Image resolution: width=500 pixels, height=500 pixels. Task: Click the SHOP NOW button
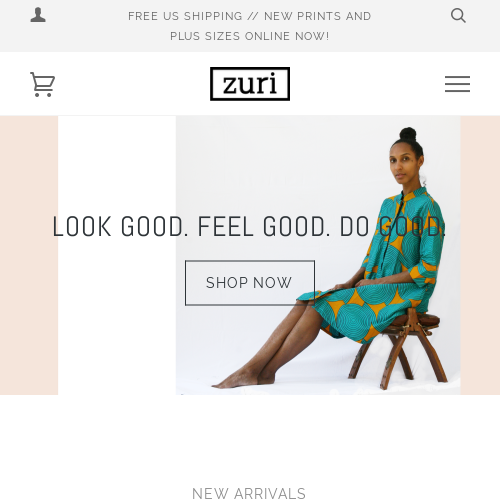tap(250, 283)
